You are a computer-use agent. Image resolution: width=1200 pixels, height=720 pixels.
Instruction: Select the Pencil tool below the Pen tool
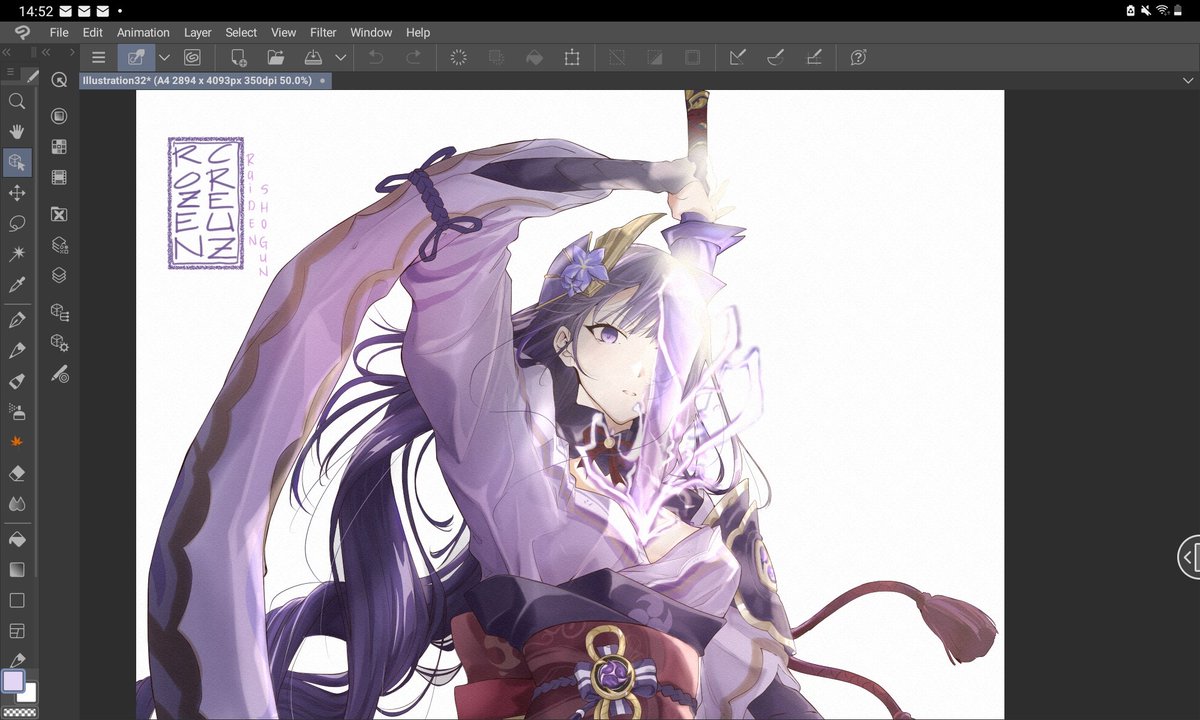tap(17, 350)
